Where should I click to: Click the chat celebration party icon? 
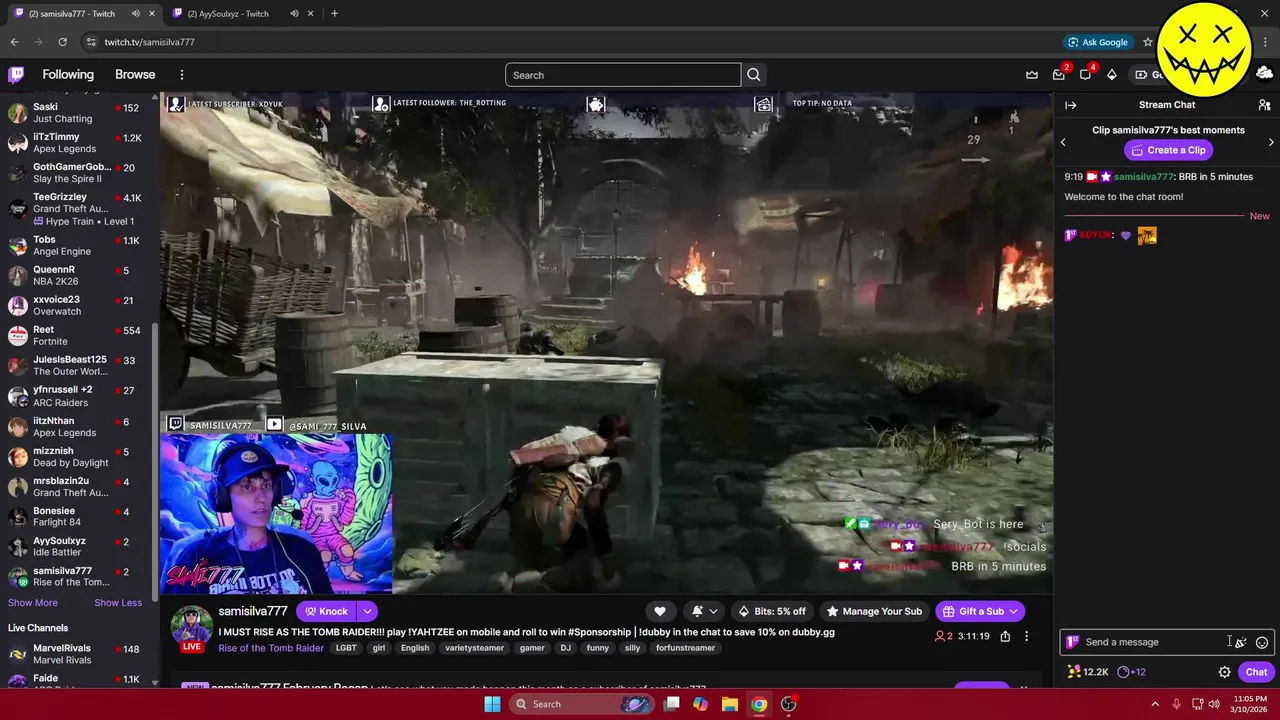coord(1241,642)
